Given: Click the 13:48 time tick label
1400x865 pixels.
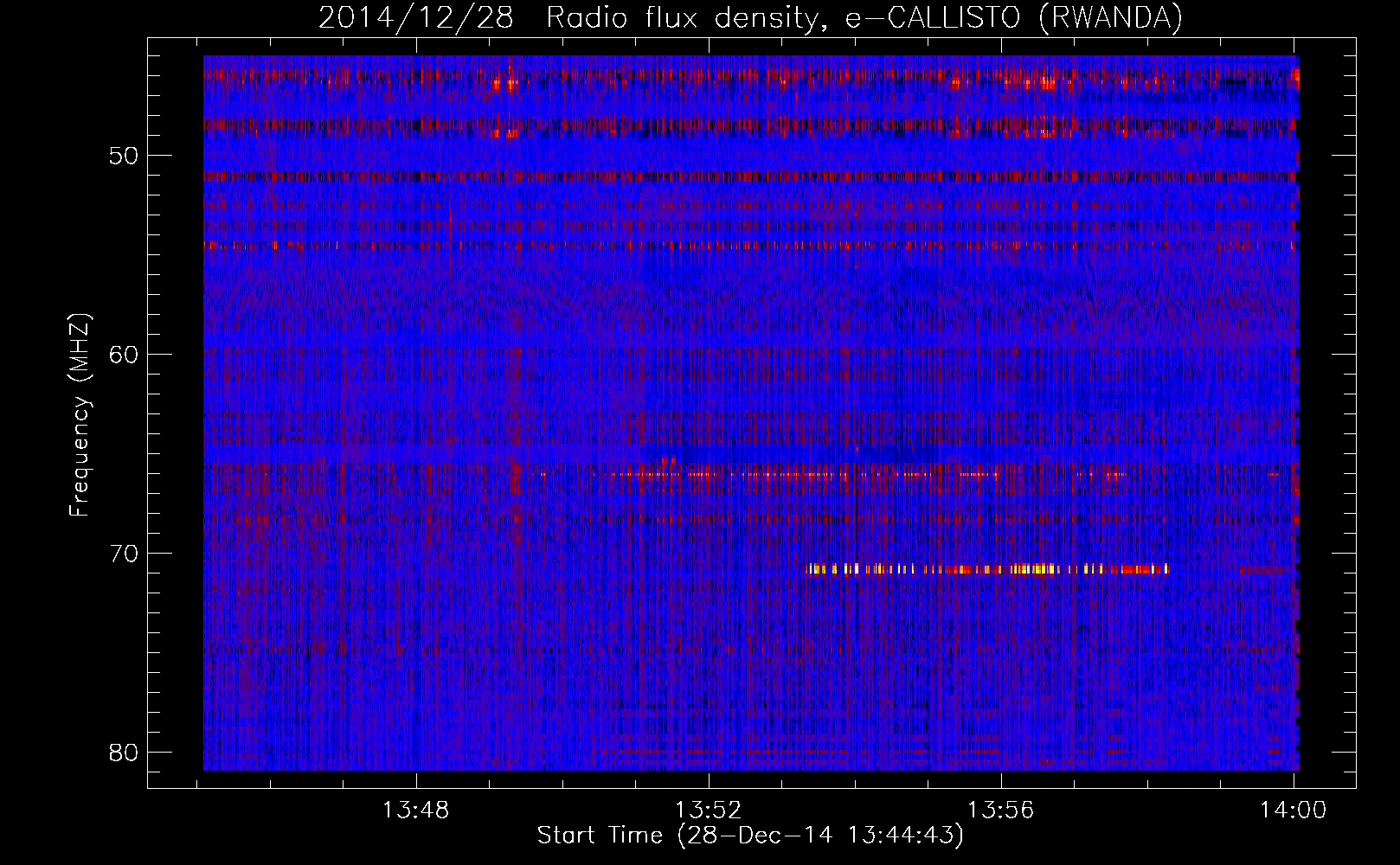Looking at the screenshot, I should tap(416, 811).
